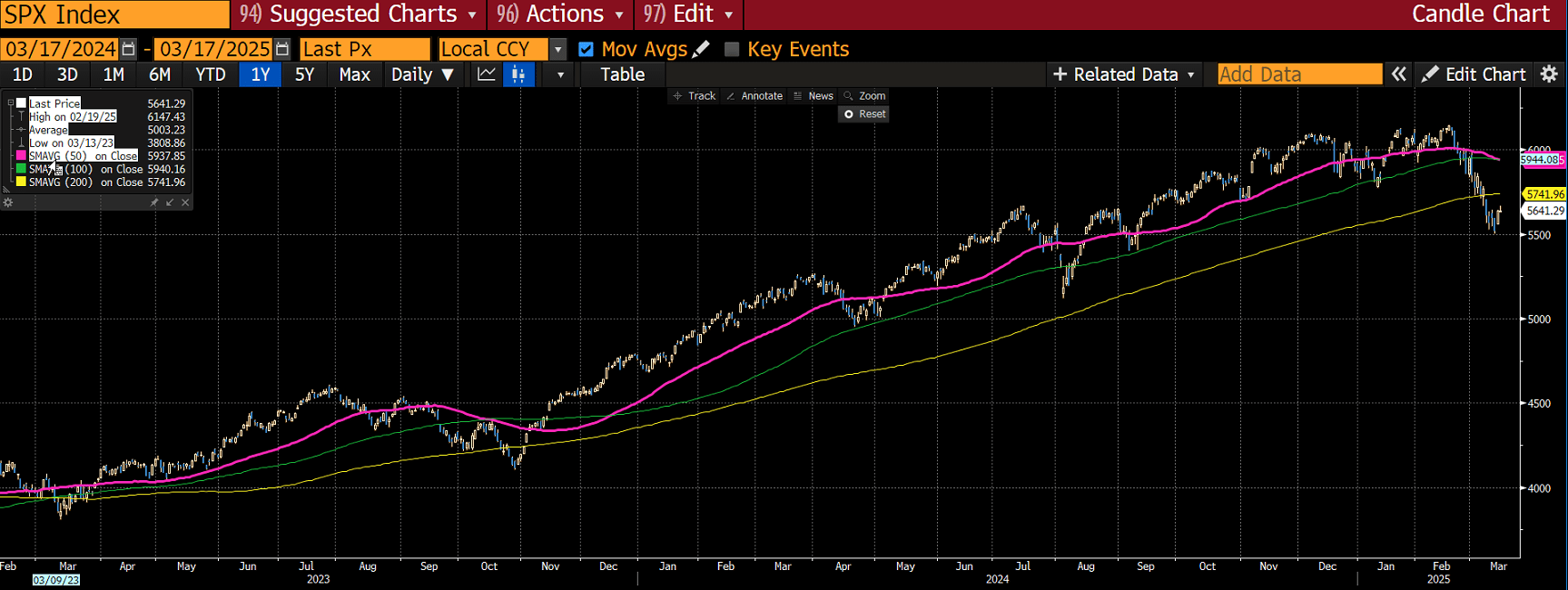
Task: Pin the legend panel
Action: (x=154, y=202)
